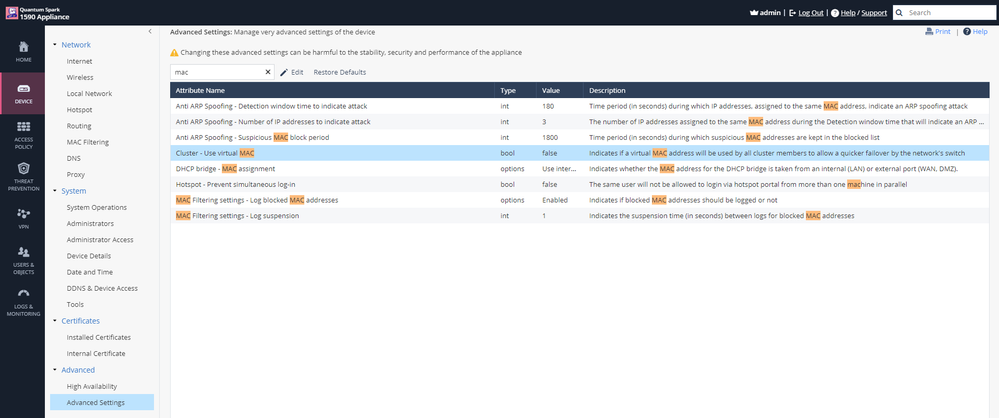The image size is (999, 418).
Task: Collapse the Network tree section
Action: click(x=55, y=45)
